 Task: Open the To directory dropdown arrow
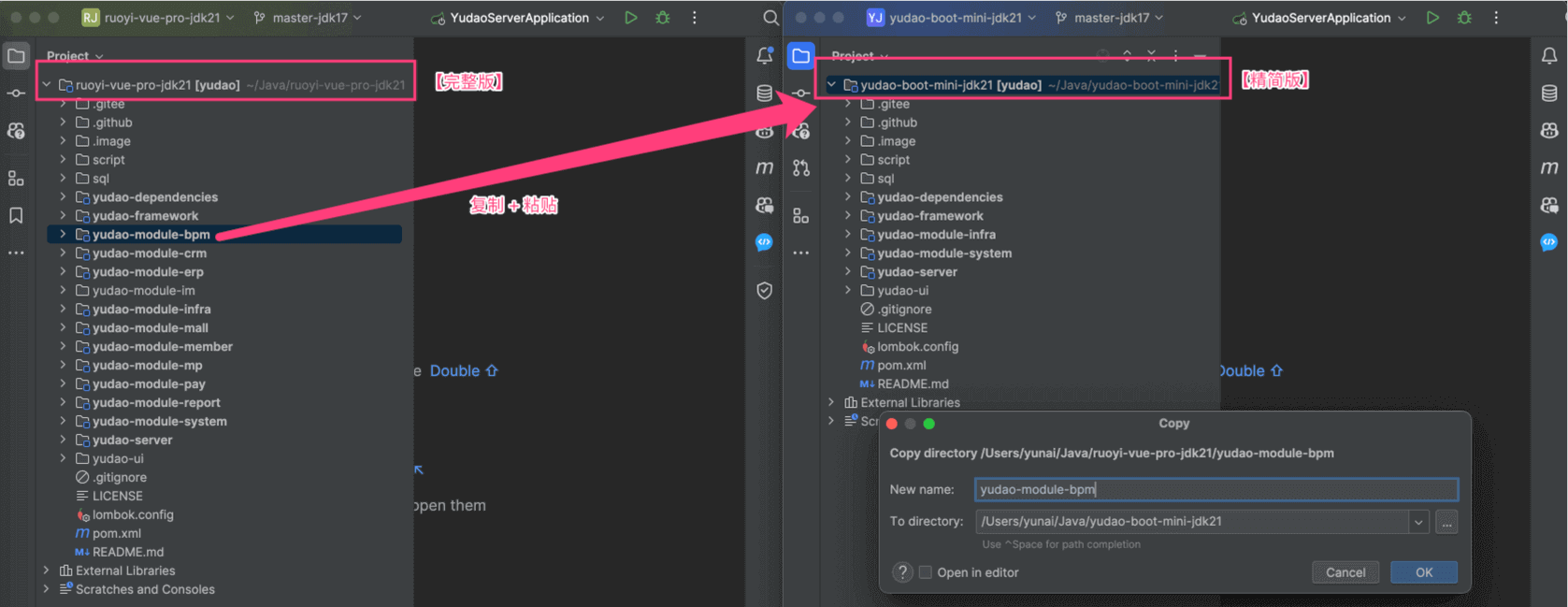(x=1418, y=522)
